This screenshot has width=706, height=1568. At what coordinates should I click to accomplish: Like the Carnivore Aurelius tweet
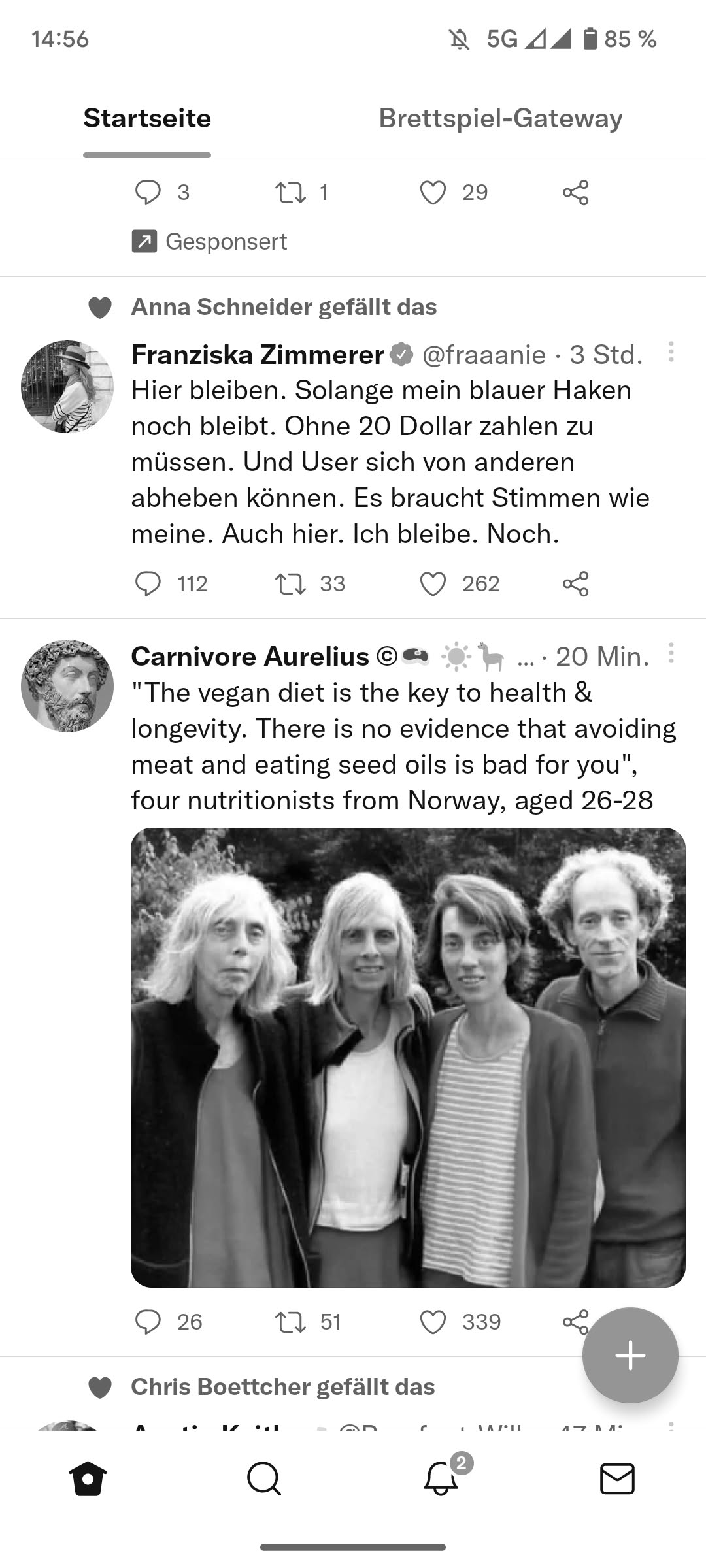coord(433,1322)
